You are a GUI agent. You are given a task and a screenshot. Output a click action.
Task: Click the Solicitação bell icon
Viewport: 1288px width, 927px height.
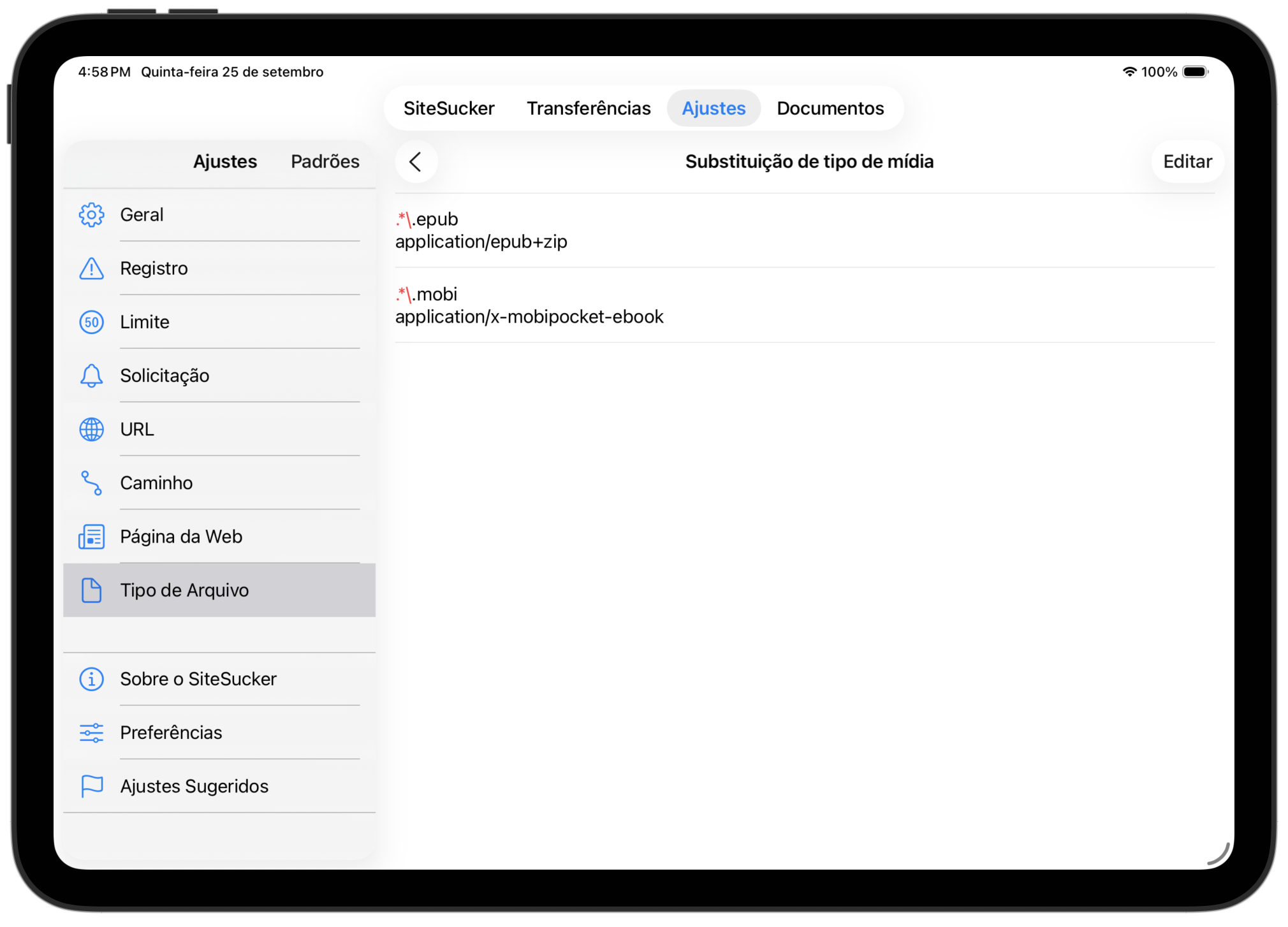tap(91, 376)
